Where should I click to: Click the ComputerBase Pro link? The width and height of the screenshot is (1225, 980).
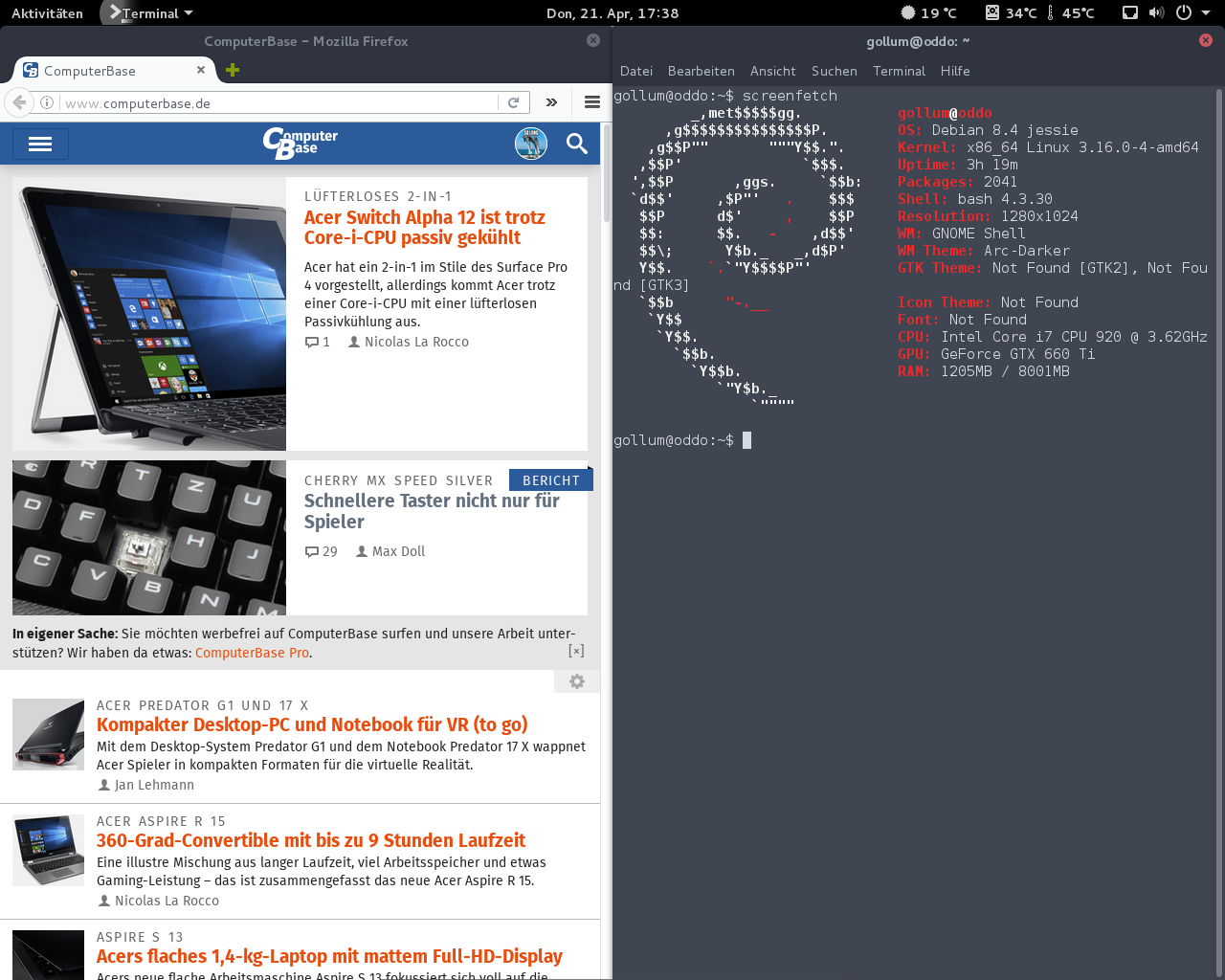pos(252,653)
